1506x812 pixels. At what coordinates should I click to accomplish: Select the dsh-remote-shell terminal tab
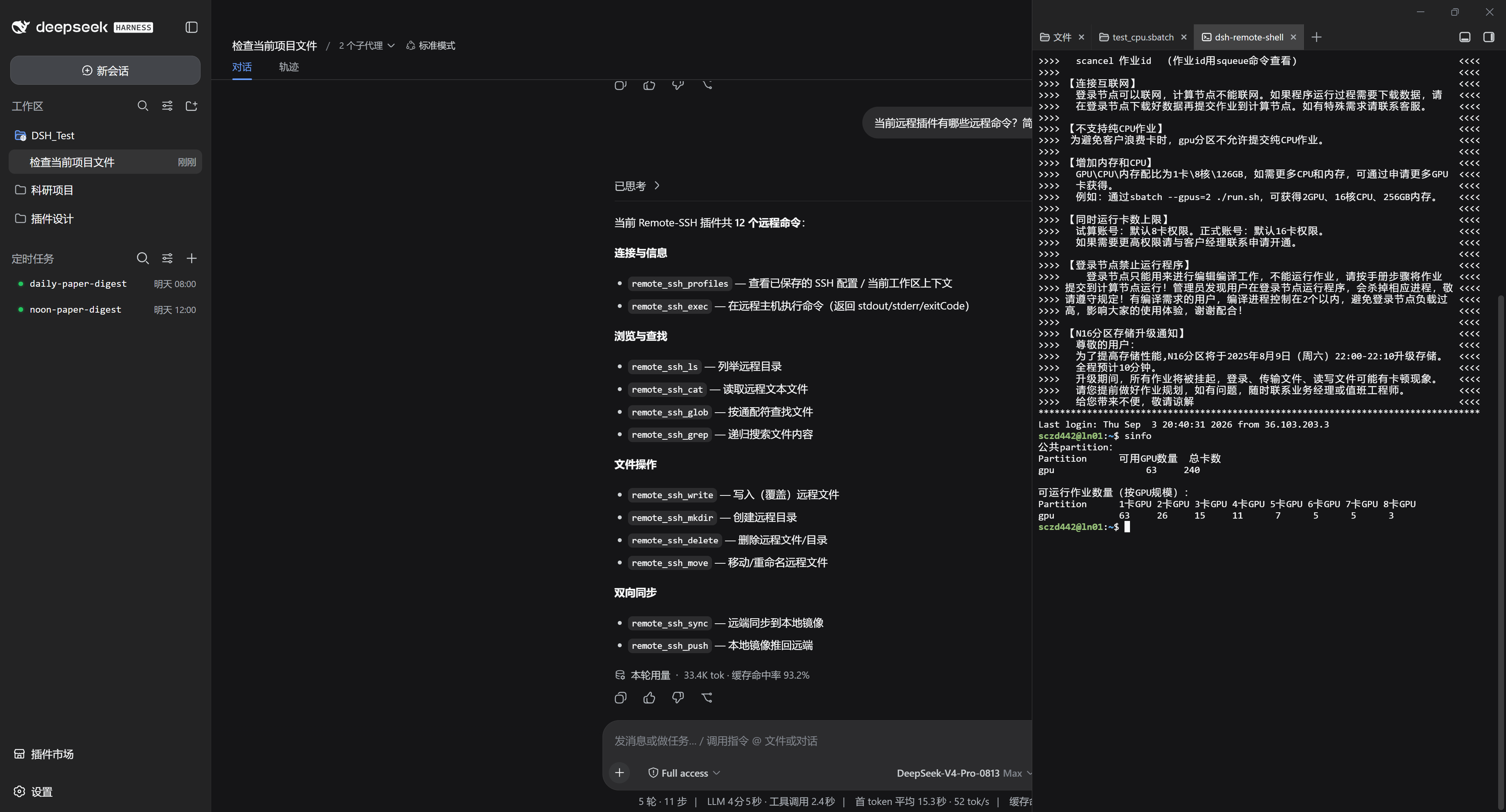point(1242,37)
